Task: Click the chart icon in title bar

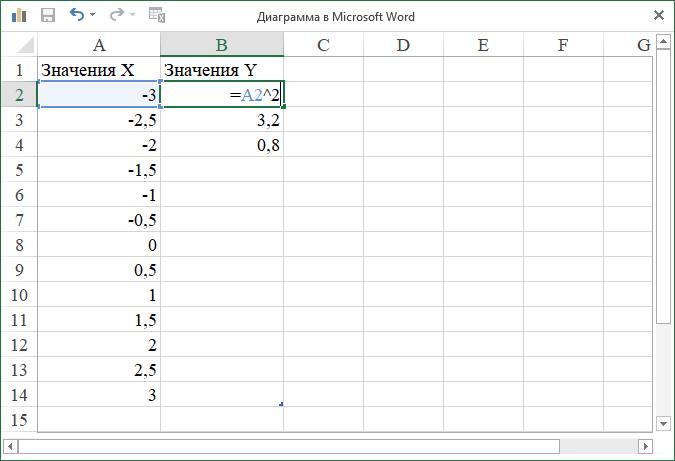Action: pos(19,15)
